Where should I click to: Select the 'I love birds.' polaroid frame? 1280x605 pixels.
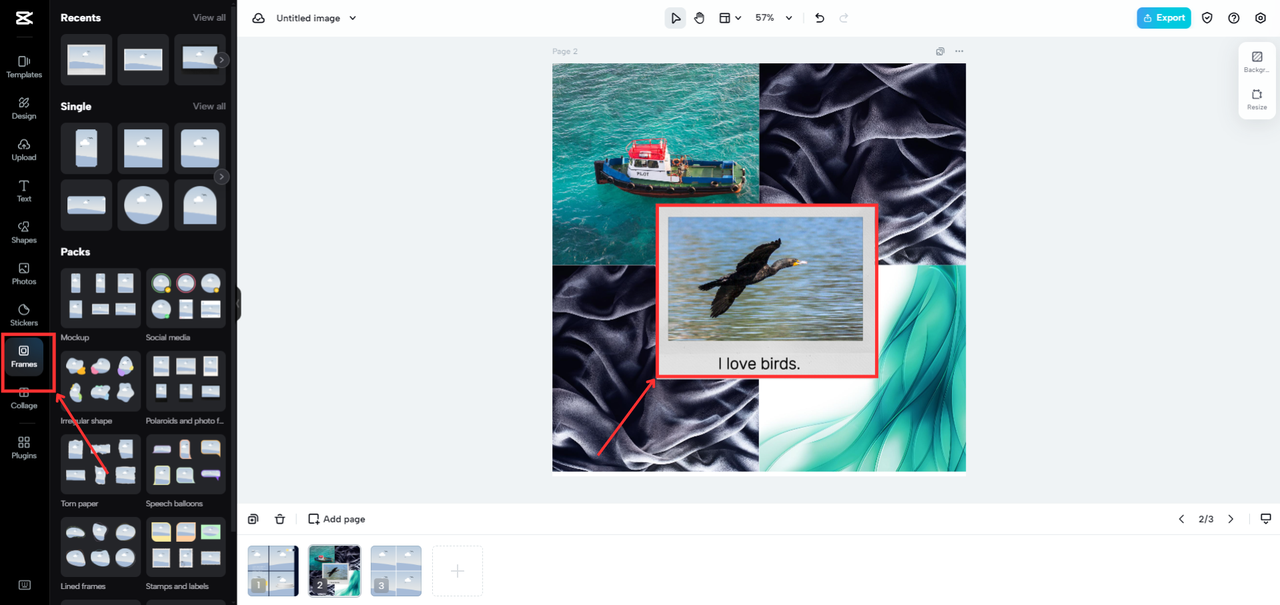[766, 292]
